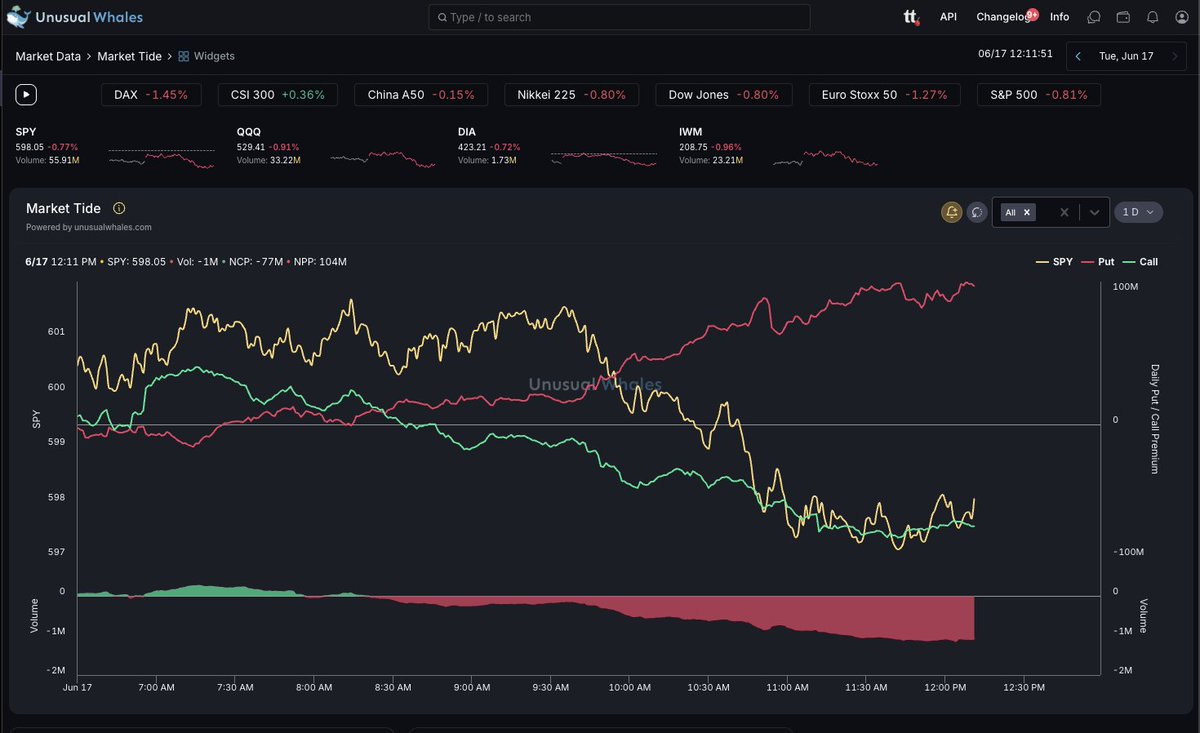Select the Nikkei 225 index chip
This screenshot has height=733, width=1200.
pyautogui.click(x=572, y=95)
